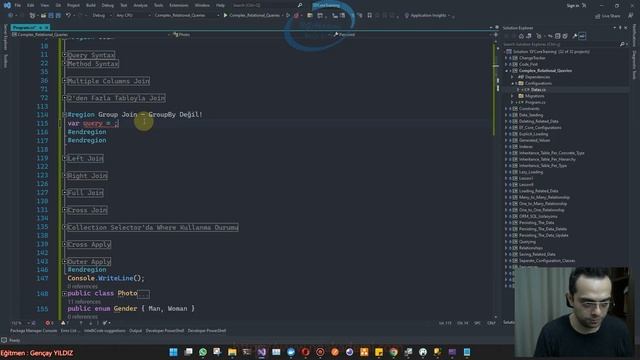Screen dimensions: 640x360
Task: Open the Package Manager Console tab
Action: coord(33,331)
